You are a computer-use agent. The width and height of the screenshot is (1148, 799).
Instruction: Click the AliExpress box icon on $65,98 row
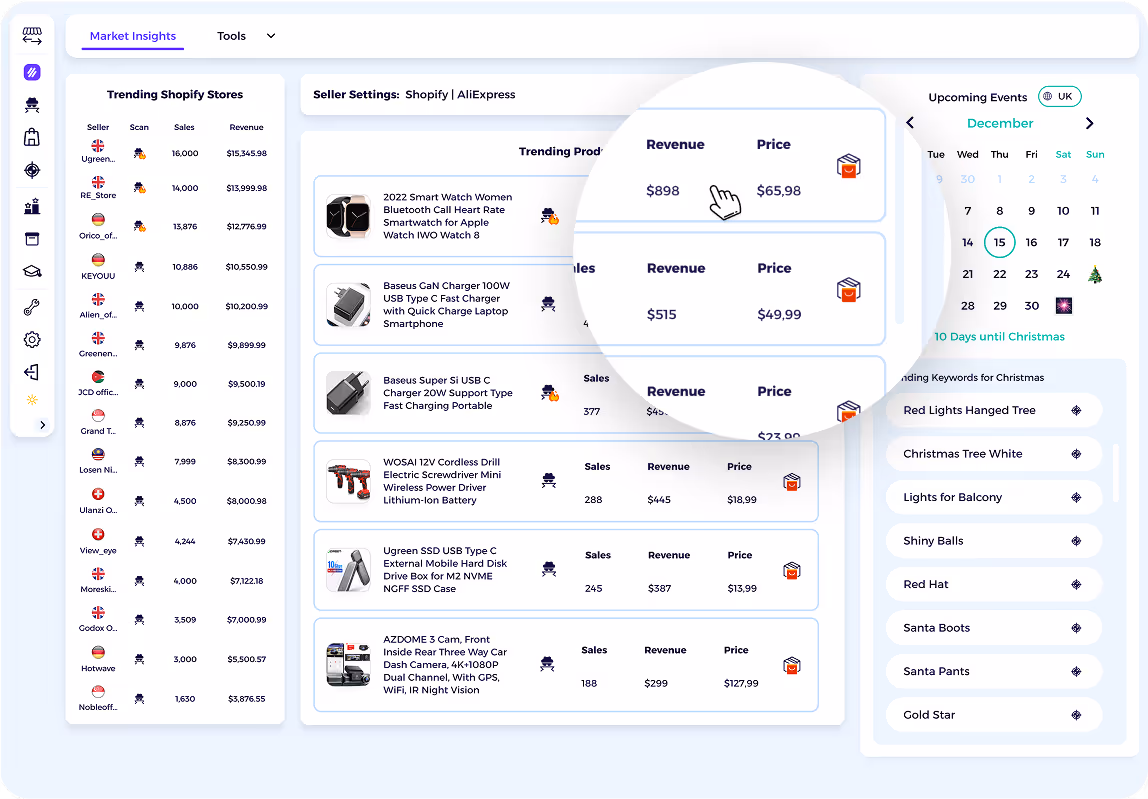tap(849, 166)
